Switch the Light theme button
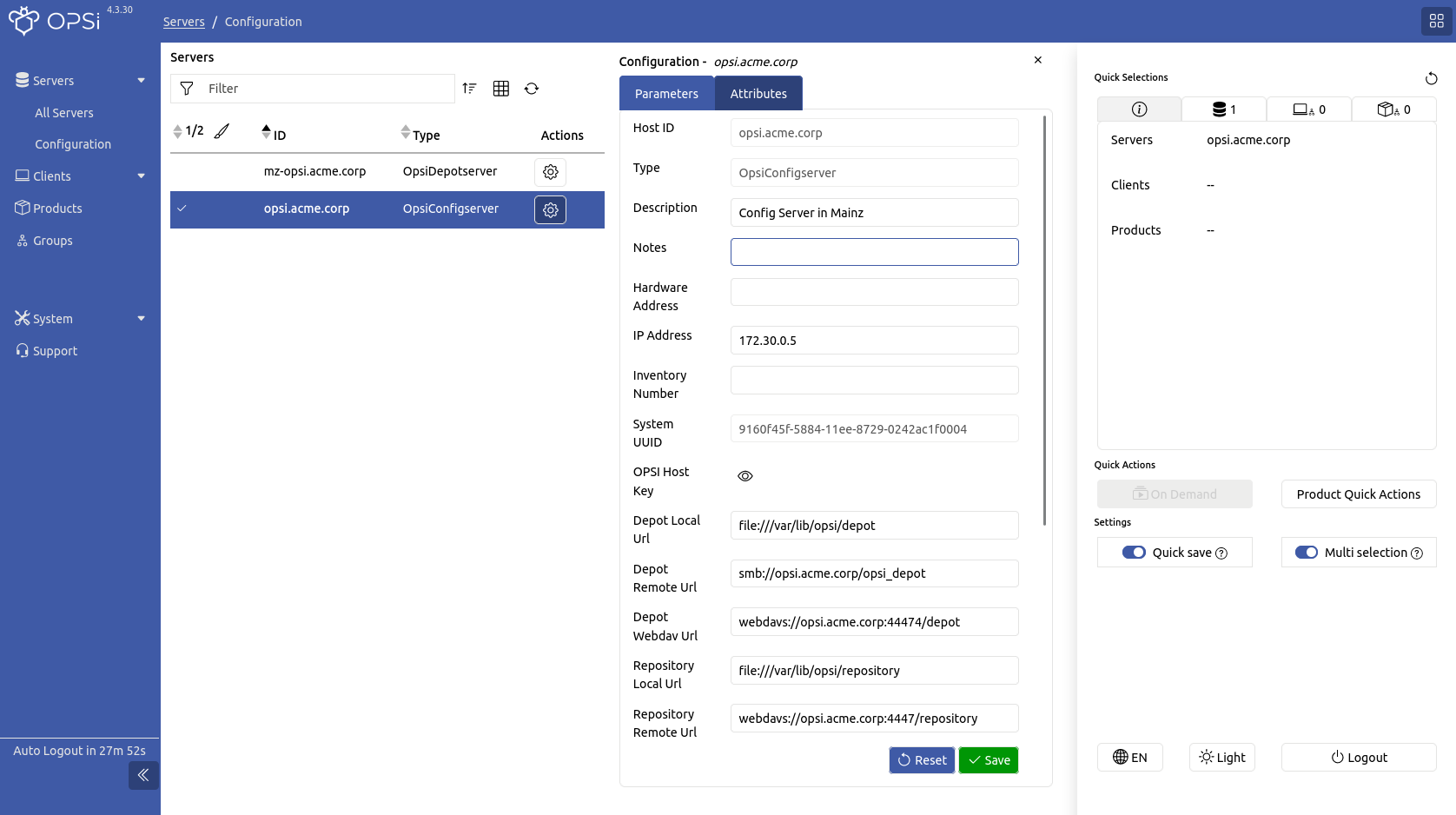The height and width of the screenshot is (815, 1456). point(1222,758)
